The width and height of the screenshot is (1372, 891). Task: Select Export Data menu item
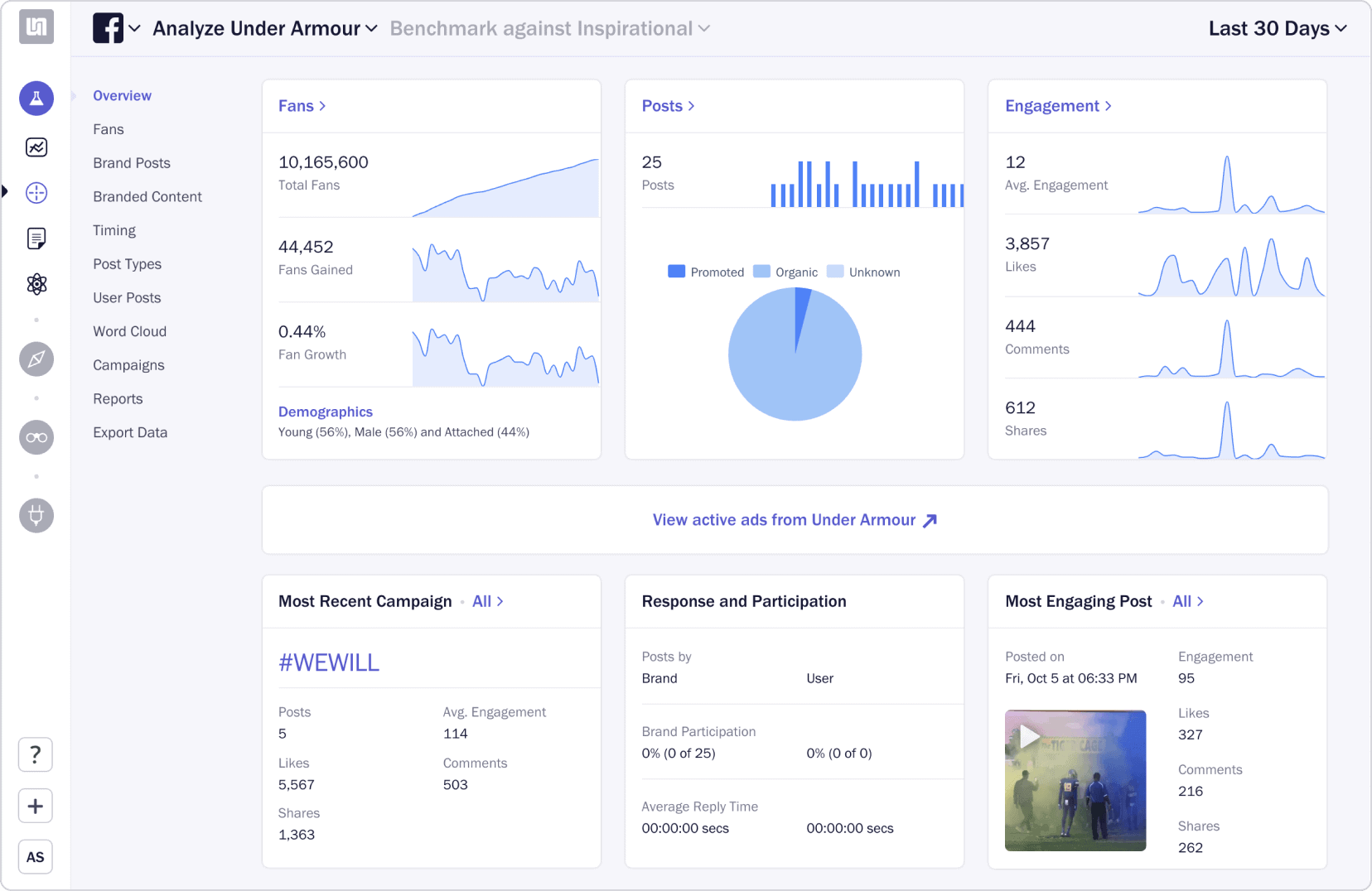130,432
